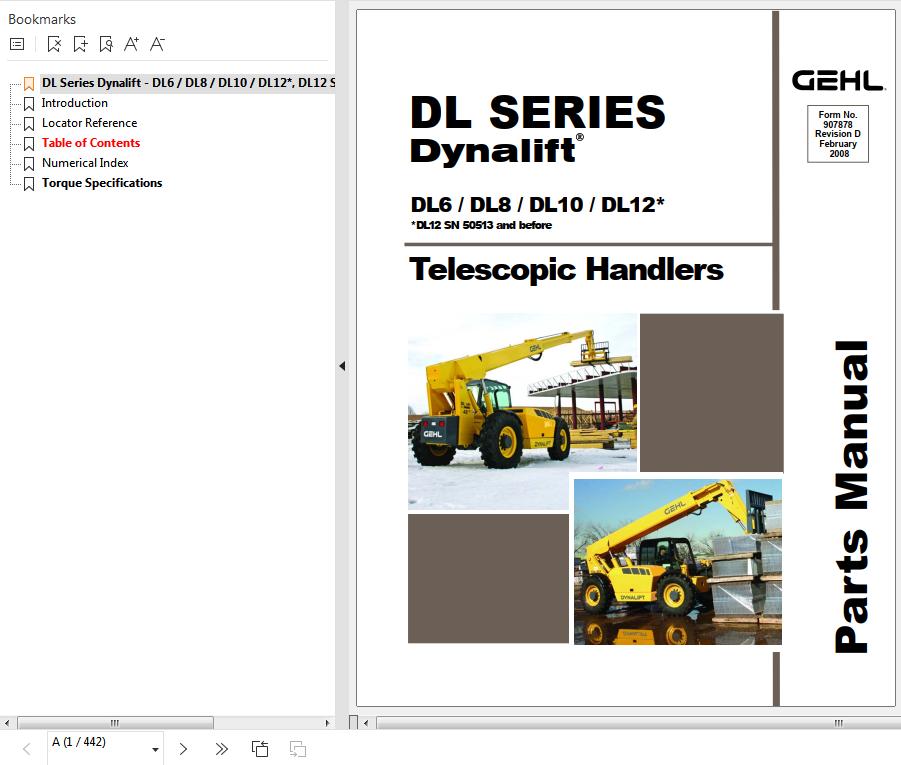The width and height of the screenshot is (901, 765).
Task: Click bookmark icon beside Numerical Index
Action: tap(29, 164)
